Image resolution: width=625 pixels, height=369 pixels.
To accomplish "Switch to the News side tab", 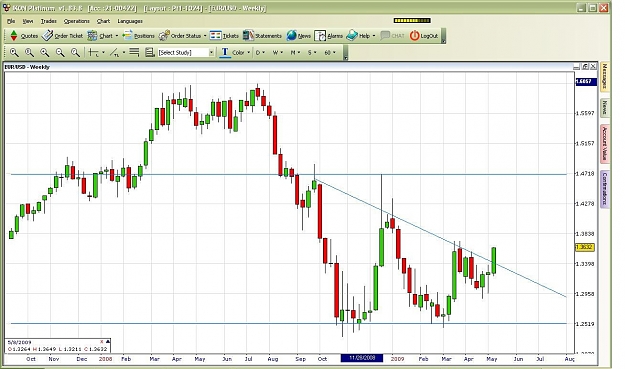I will pyautogui.click(x=605, y=107).
